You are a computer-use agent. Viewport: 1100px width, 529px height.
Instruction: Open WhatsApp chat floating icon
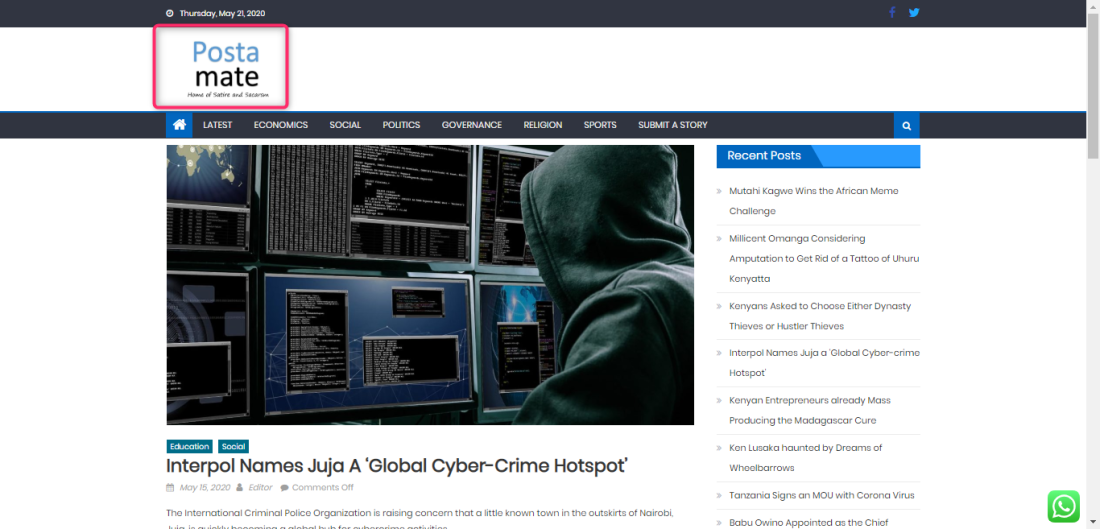click(x=1064, y=507)
